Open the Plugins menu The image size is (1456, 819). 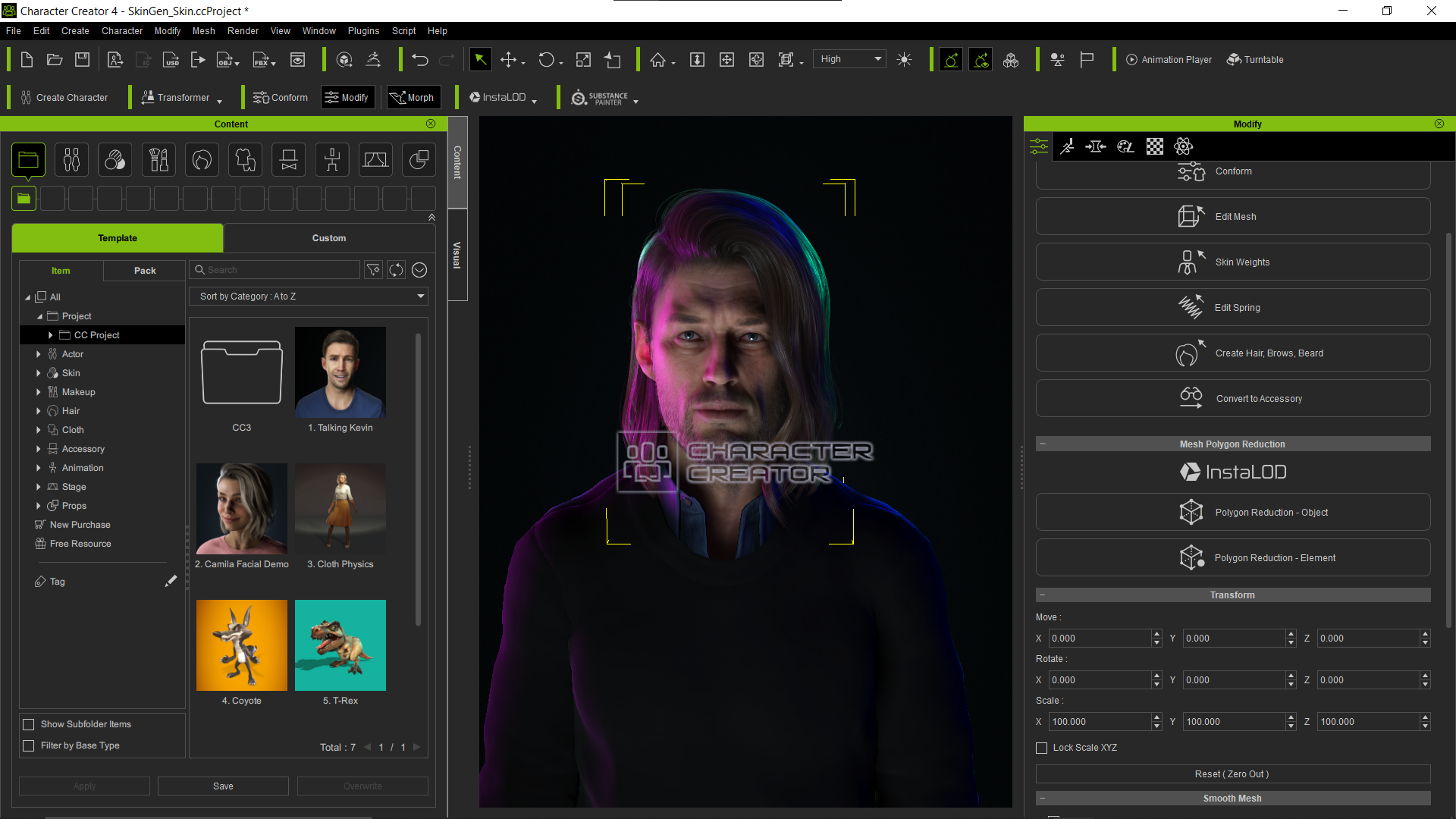pos(363,31)
